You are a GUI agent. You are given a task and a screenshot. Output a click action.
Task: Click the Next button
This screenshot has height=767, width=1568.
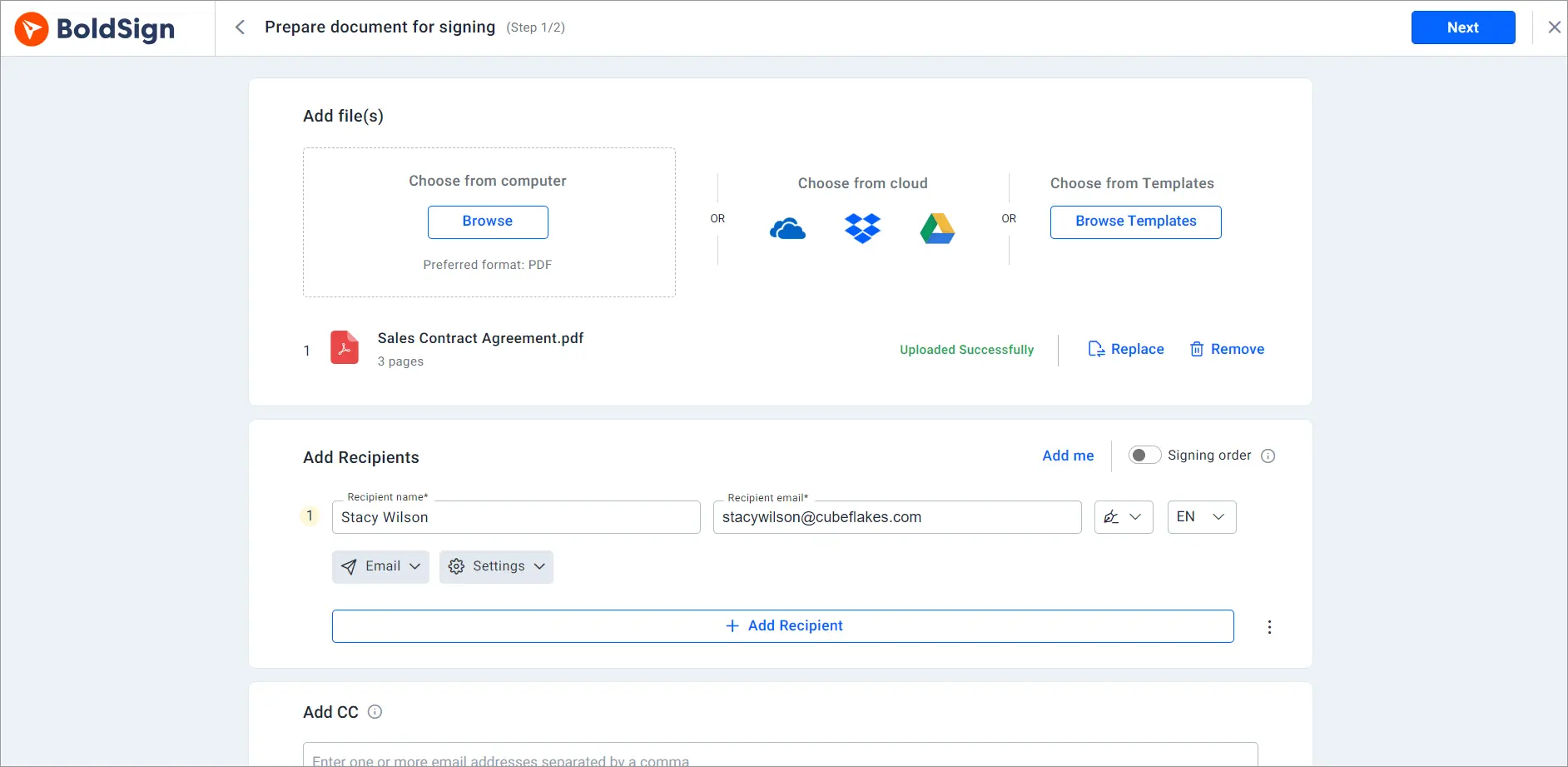[1463, 27]
